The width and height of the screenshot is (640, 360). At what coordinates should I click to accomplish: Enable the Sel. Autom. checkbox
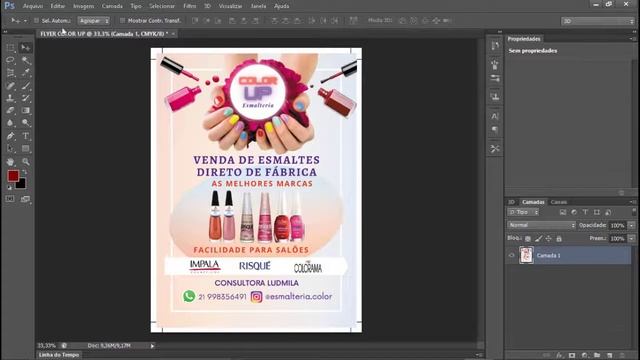36,20
